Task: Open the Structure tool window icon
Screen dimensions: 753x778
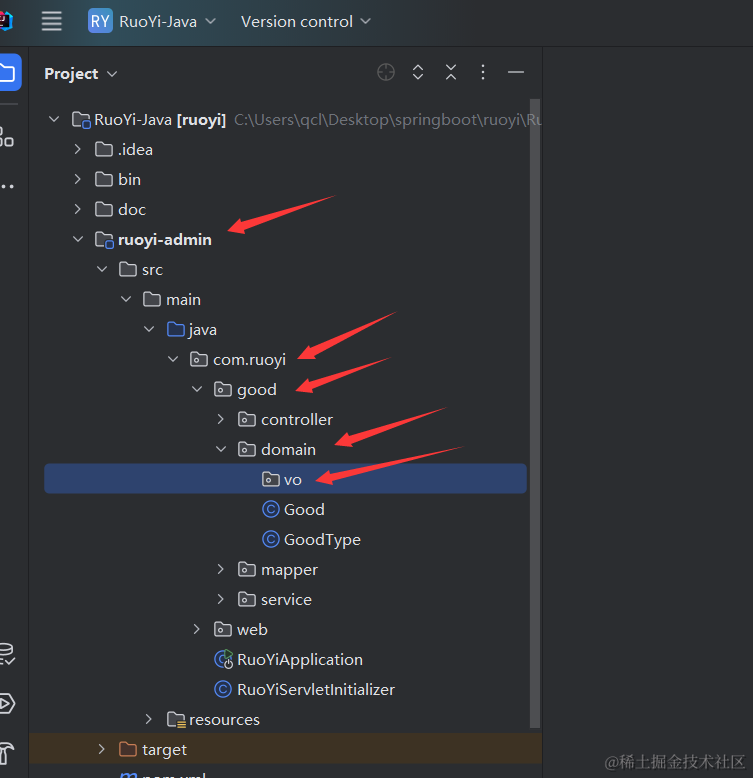Action: click(7, 136)
